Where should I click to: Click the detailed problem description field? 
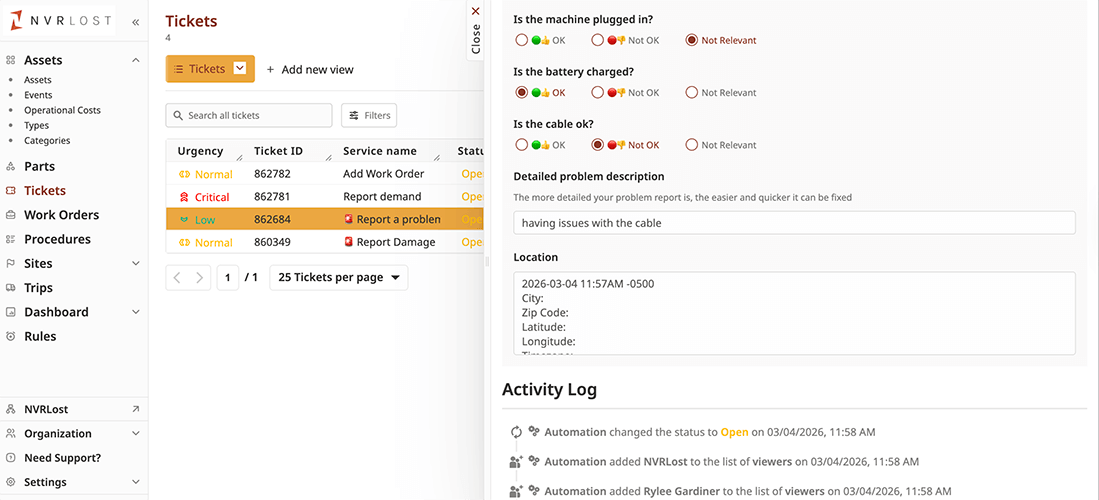794,223
